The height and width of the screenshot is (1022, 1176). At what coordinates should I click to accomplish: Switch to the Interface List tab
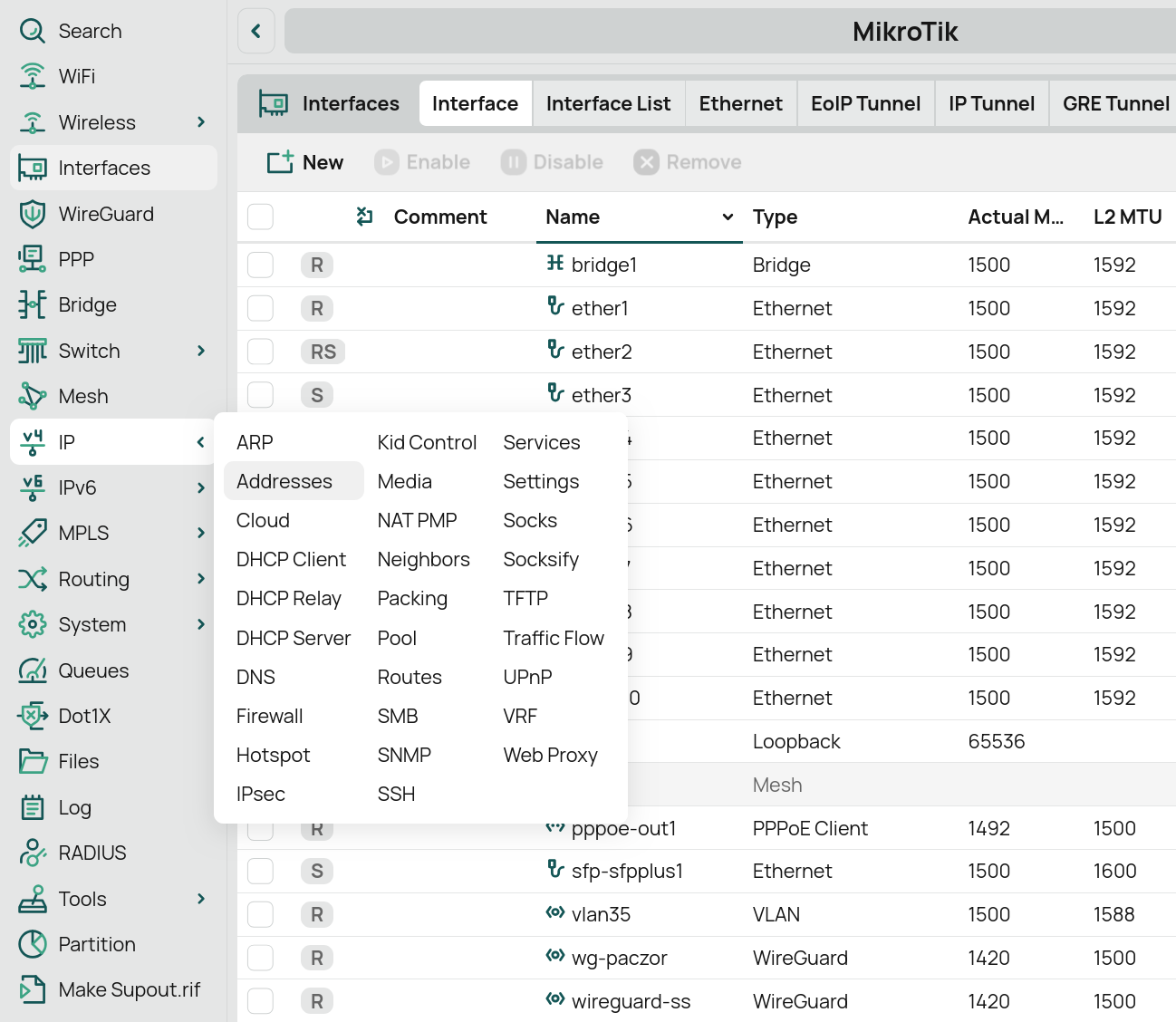(608, 103)
